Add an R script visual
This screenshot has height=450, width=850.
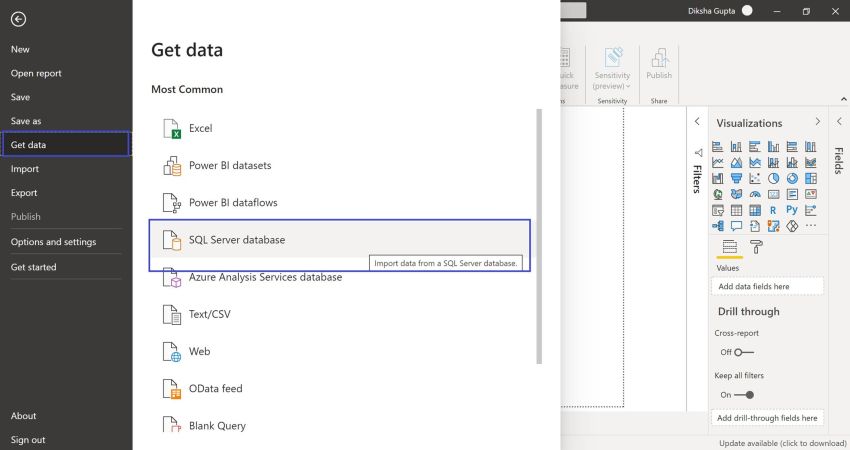tap(773, 210)
